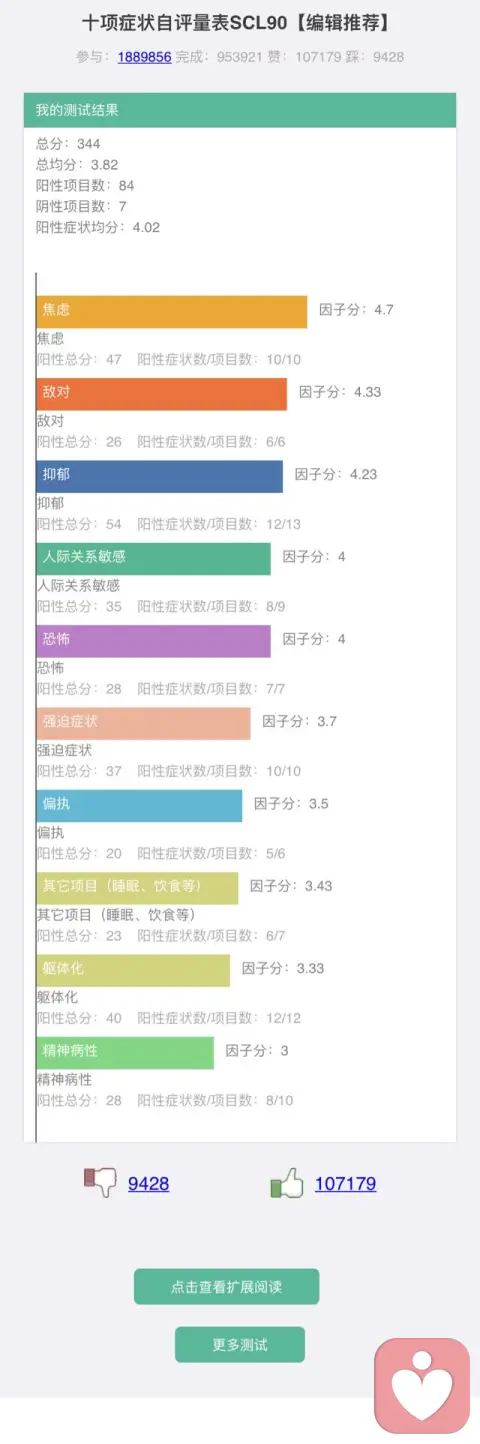
Task: Click the thumbs-up icon
Action: (x=287, y=1184)
